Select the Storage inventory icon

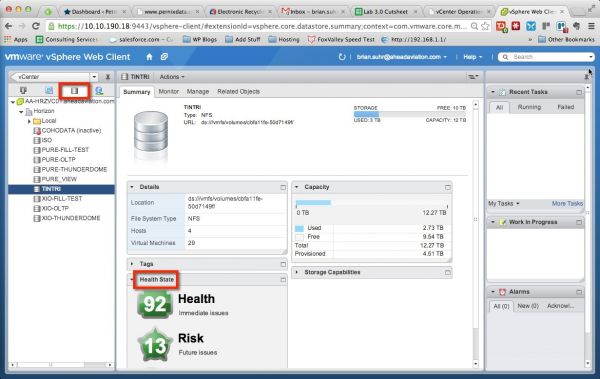coord(74,91)
